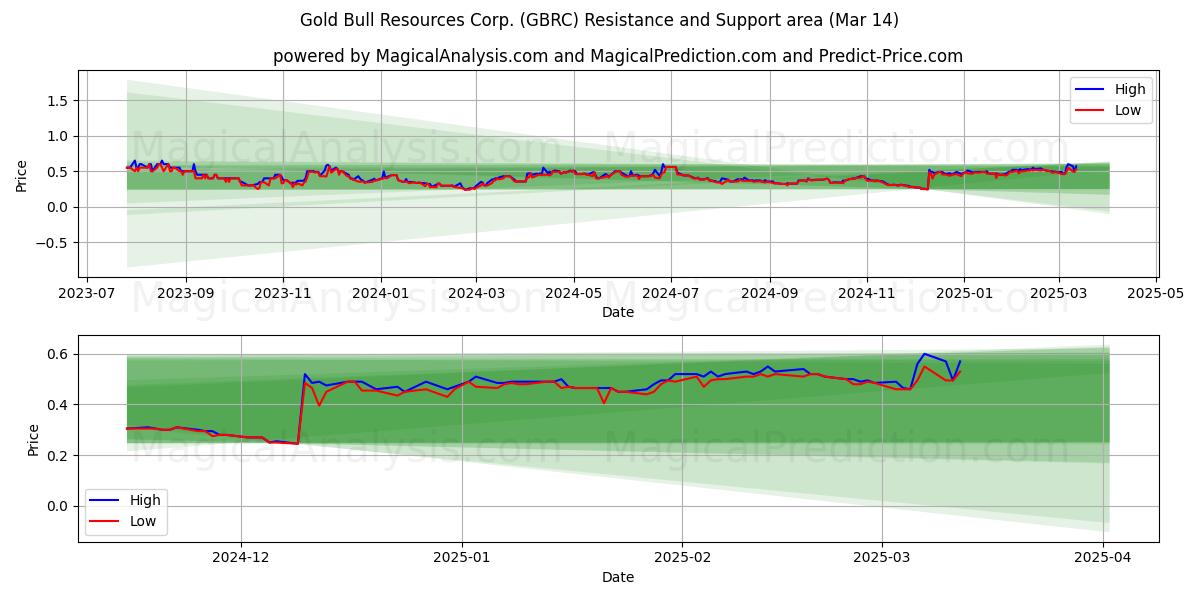Click the bottom chart 'Date' x-axis label
The height and width of the screenshot is (600, 1200).
[x=618, y=577]
